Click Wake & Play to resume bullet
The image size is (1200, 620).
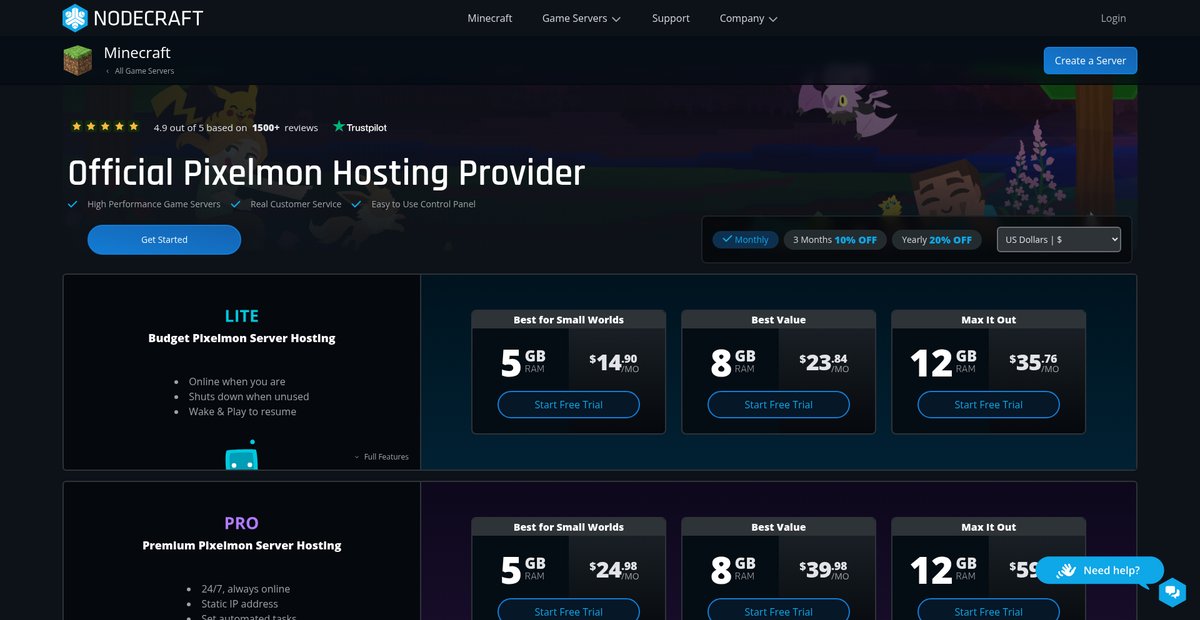tap(242, 411)
